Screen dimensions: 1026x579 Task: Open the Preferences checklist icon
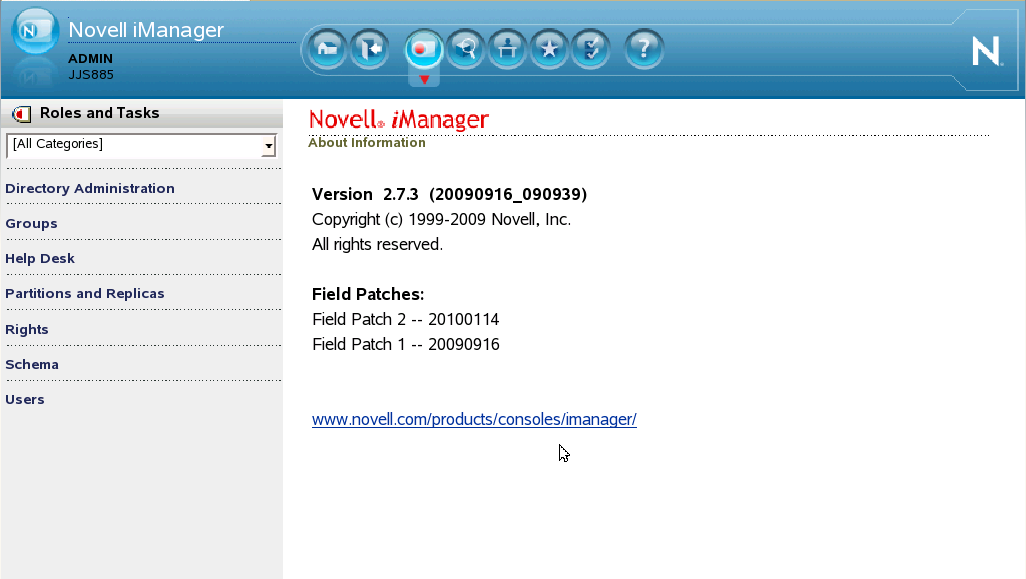591,48
